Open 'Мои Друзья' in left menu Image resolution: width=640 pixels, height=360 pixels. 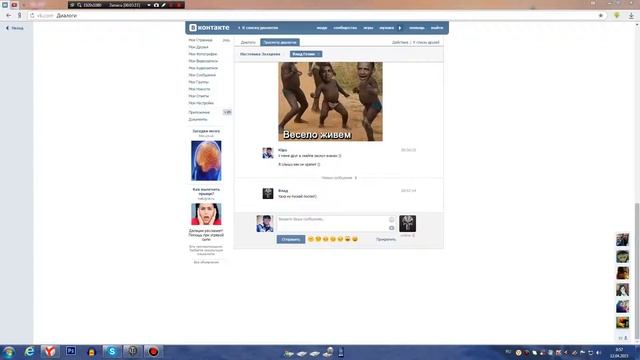point(198,47)
